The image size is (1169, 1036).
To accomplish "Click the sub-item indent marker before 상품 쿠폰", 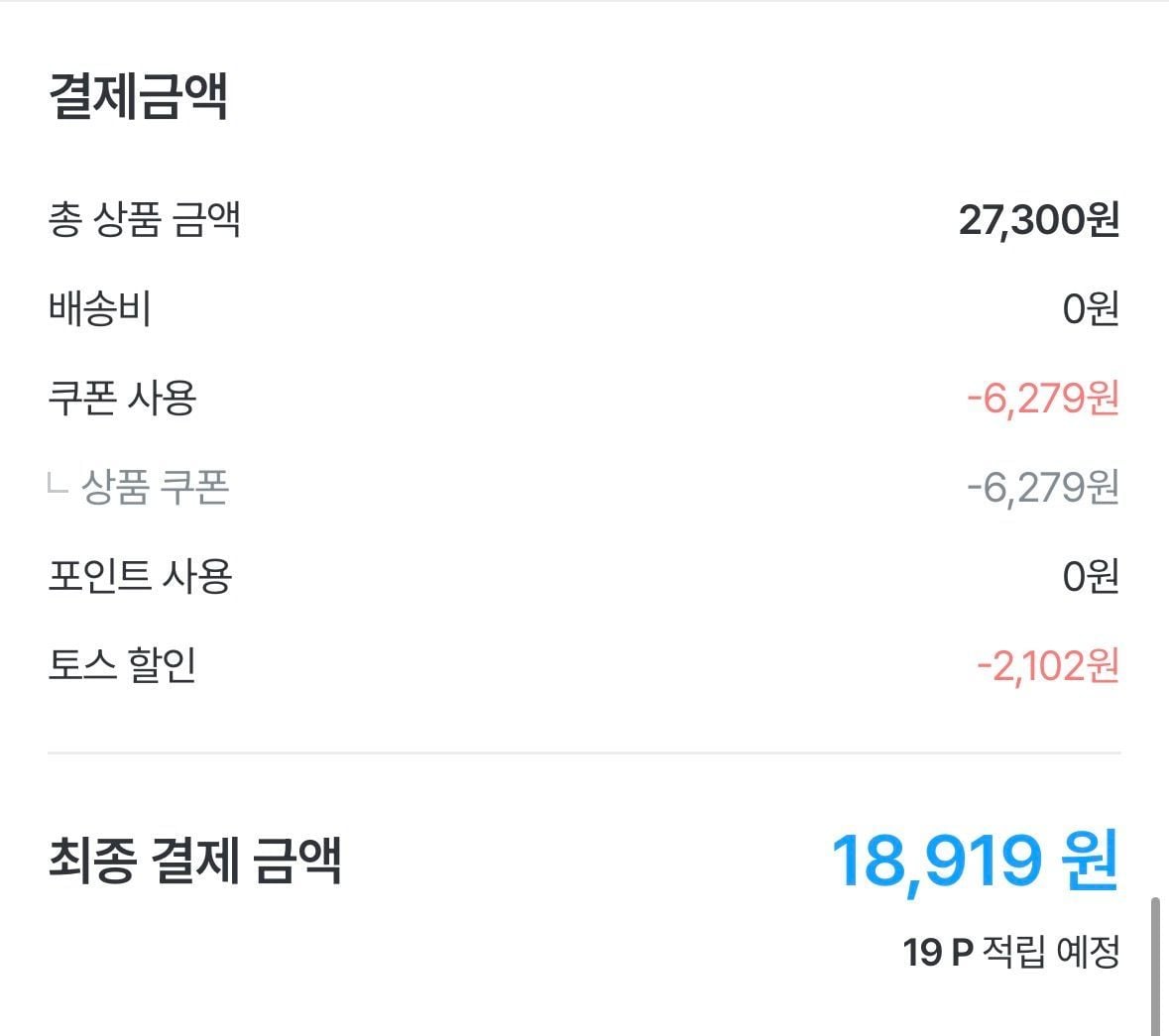I will pos(58,483).
